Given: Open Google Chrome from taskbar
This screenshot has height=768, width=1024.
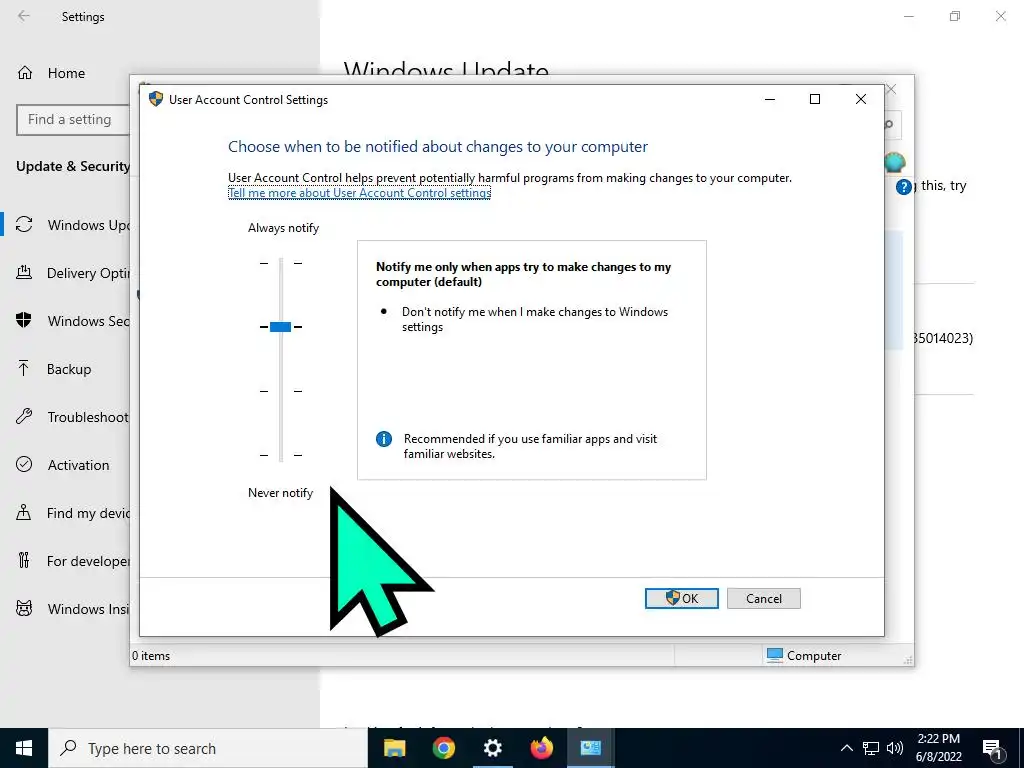Looking at the screenshot, I should coord(443,748).
